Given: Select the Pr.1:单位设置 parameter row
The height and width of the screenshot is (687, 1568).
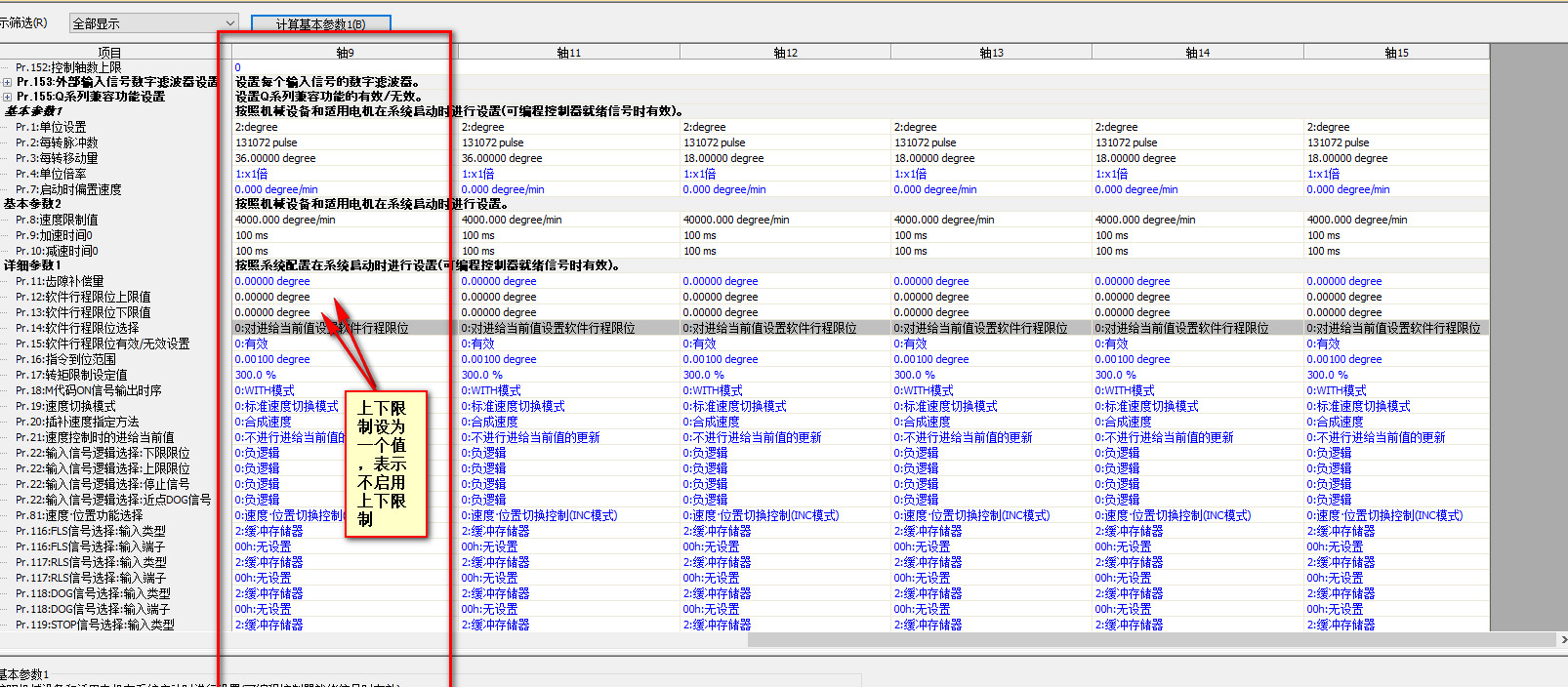Looking at the screenshot, I should coord(51,128).
